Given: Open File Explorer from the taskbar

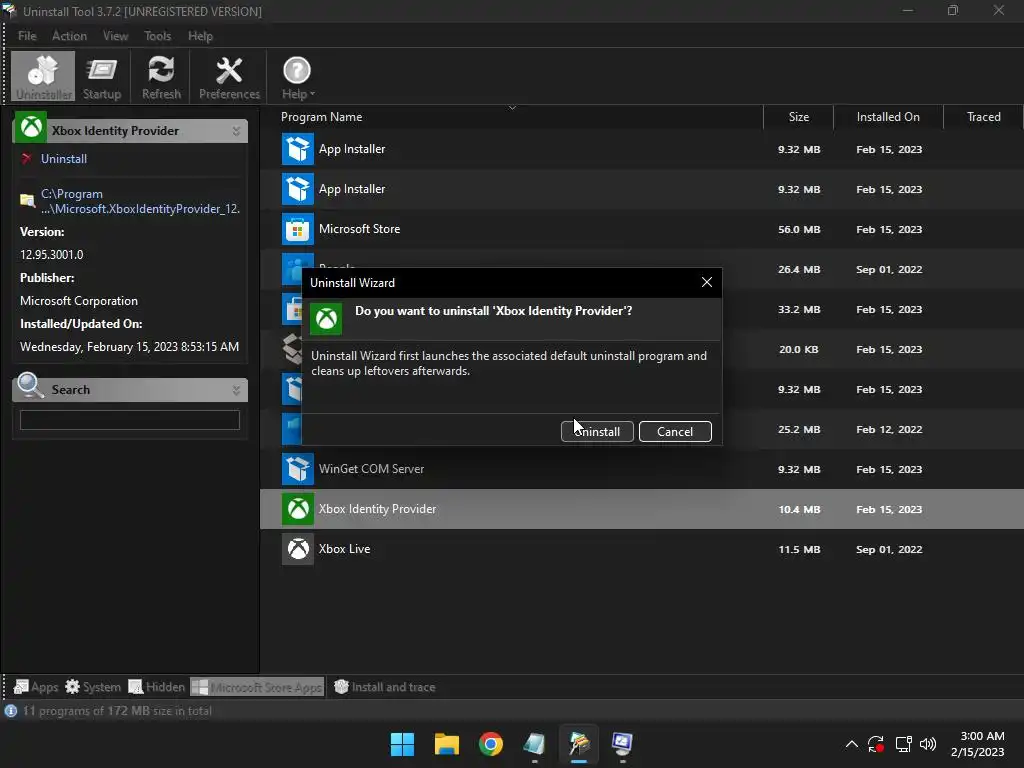Looking at the screenshot, I should (x=447, y=744).
